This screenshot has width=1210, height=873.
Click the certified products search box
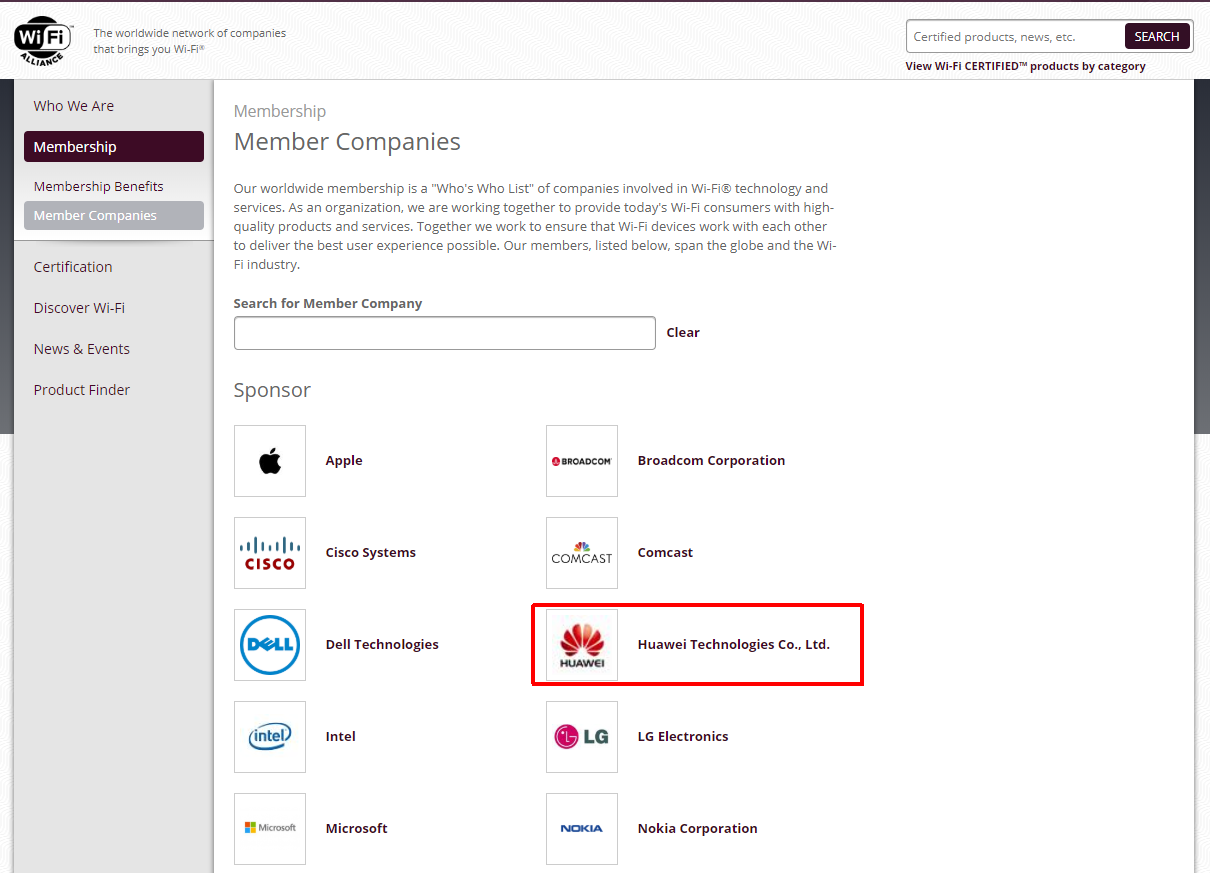coord(1014,37)
